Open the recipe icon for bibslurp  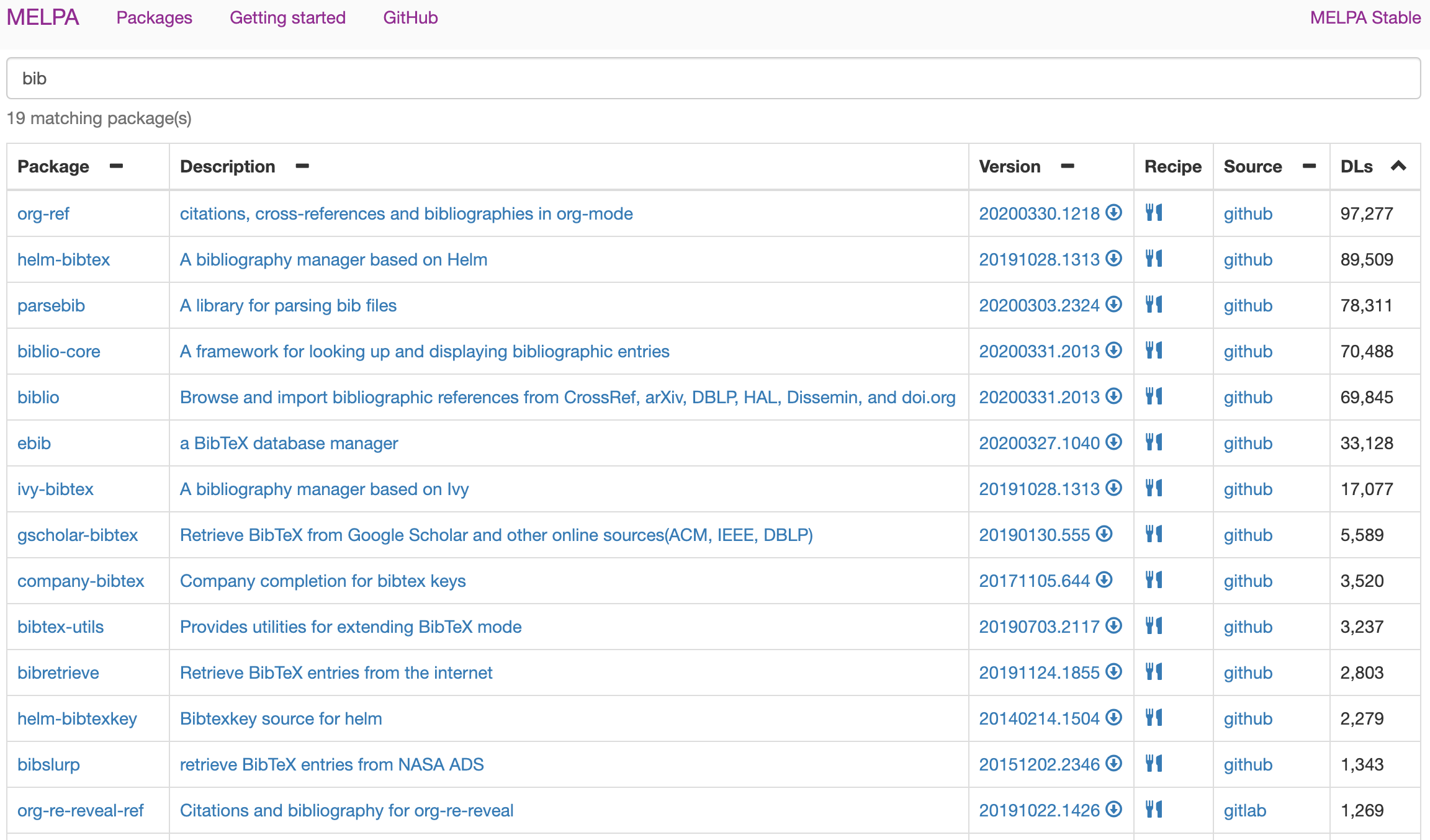[1154, 764]
